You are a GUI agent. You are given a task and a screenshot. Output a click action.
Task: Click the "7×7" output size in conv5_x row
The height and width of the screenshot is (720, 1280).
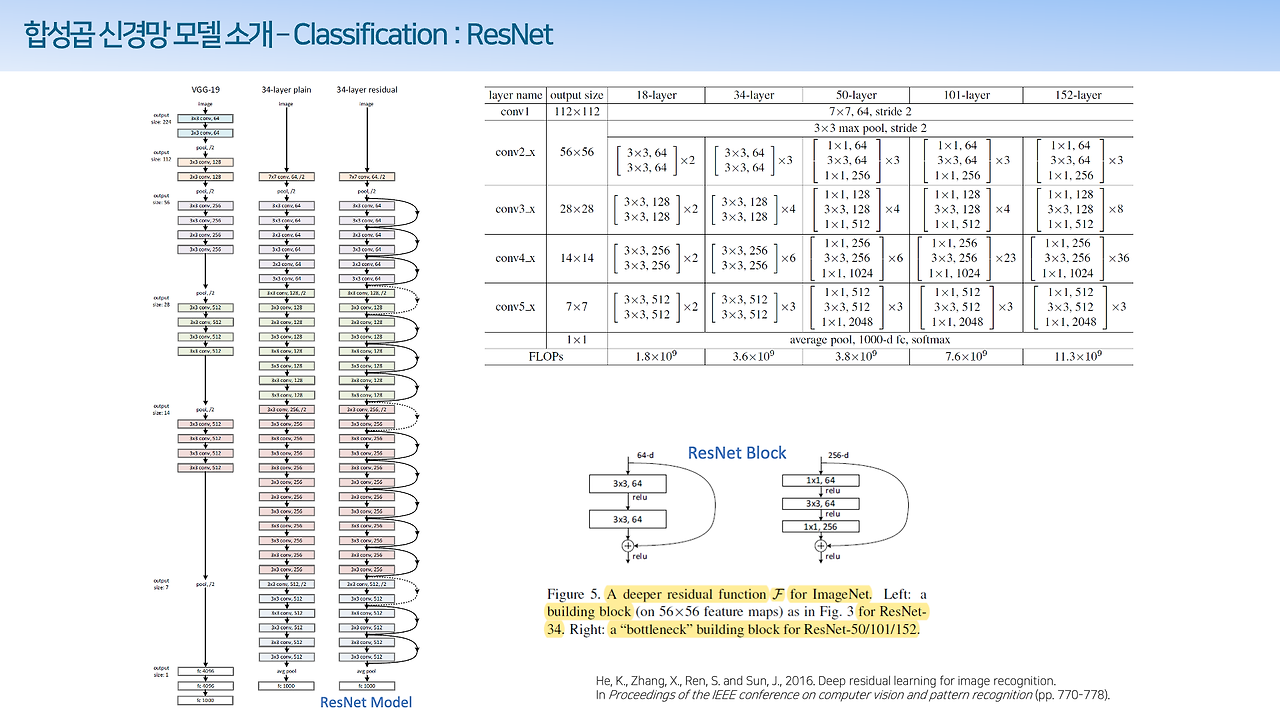pos(577,307)
